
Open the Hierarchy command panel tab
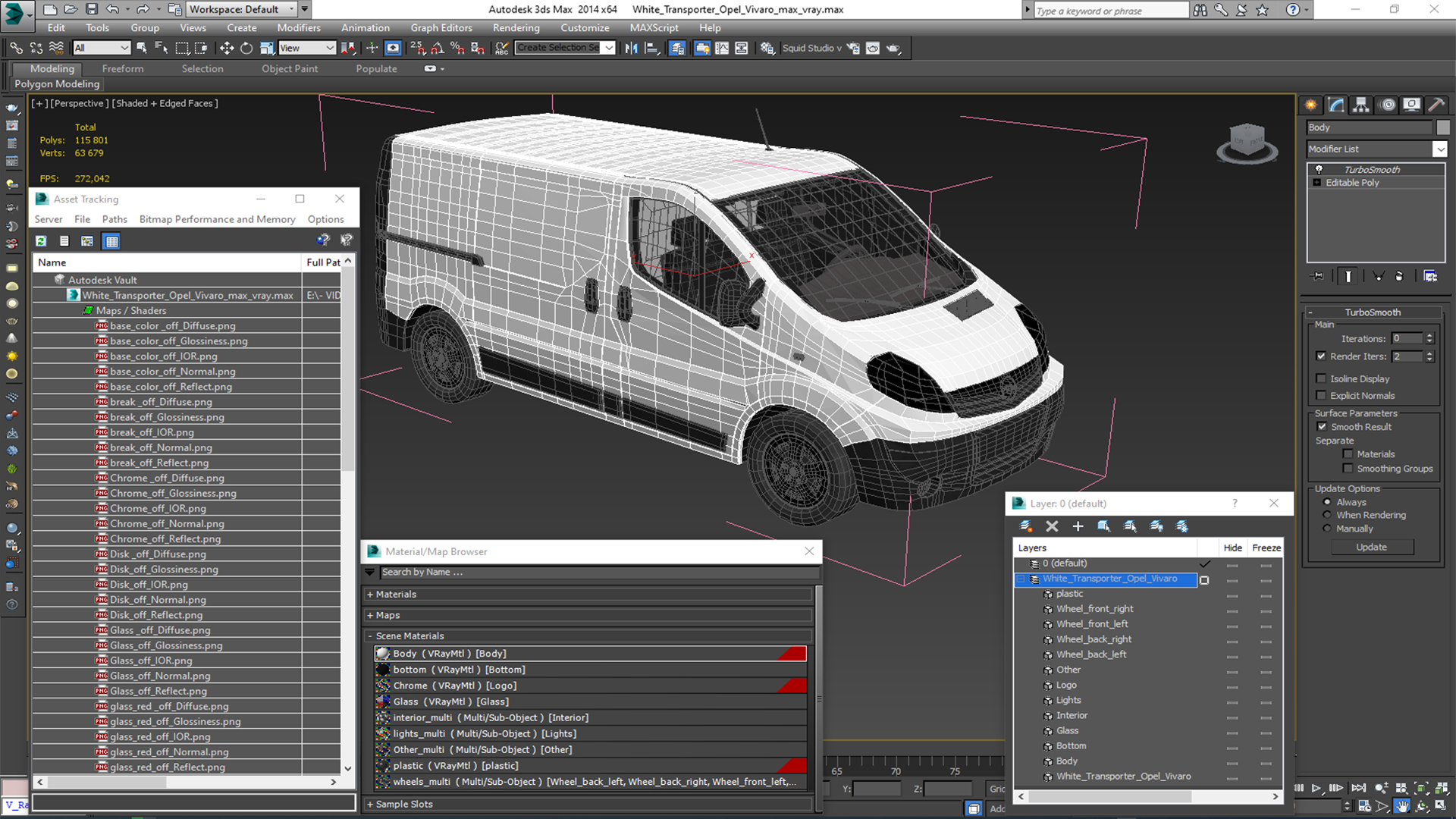click(x=1361, y=105)
